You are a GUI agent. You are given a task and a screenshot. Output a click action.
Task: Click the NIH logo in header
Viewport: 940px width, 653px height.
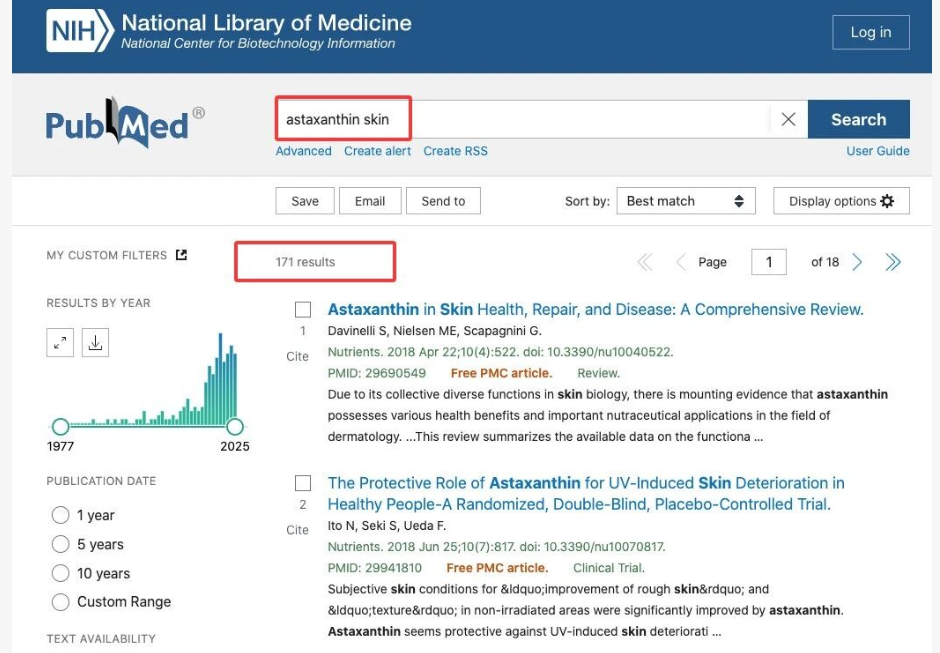(78, 31)
